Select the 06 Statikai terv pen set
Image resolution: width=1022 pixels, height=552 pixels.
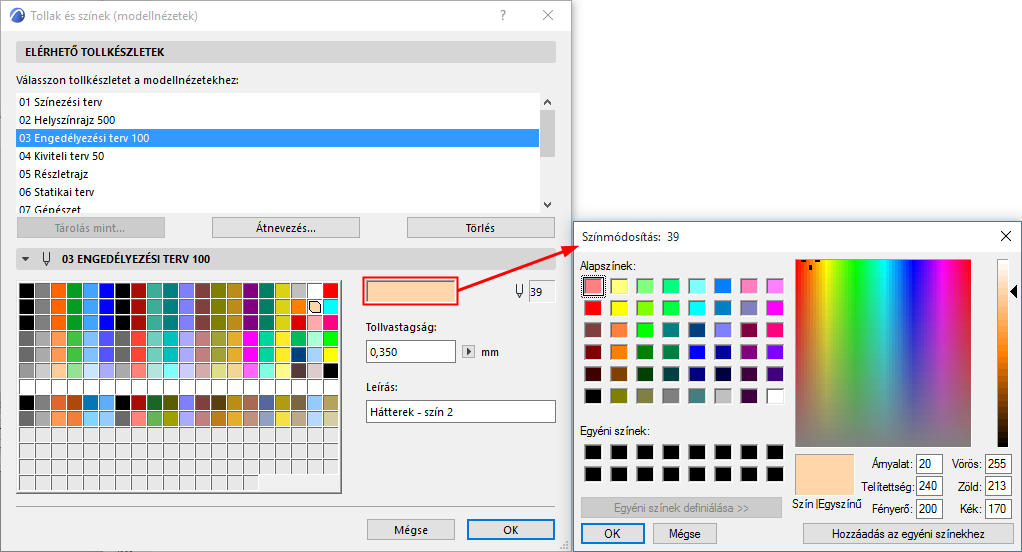tap(278, 192)
